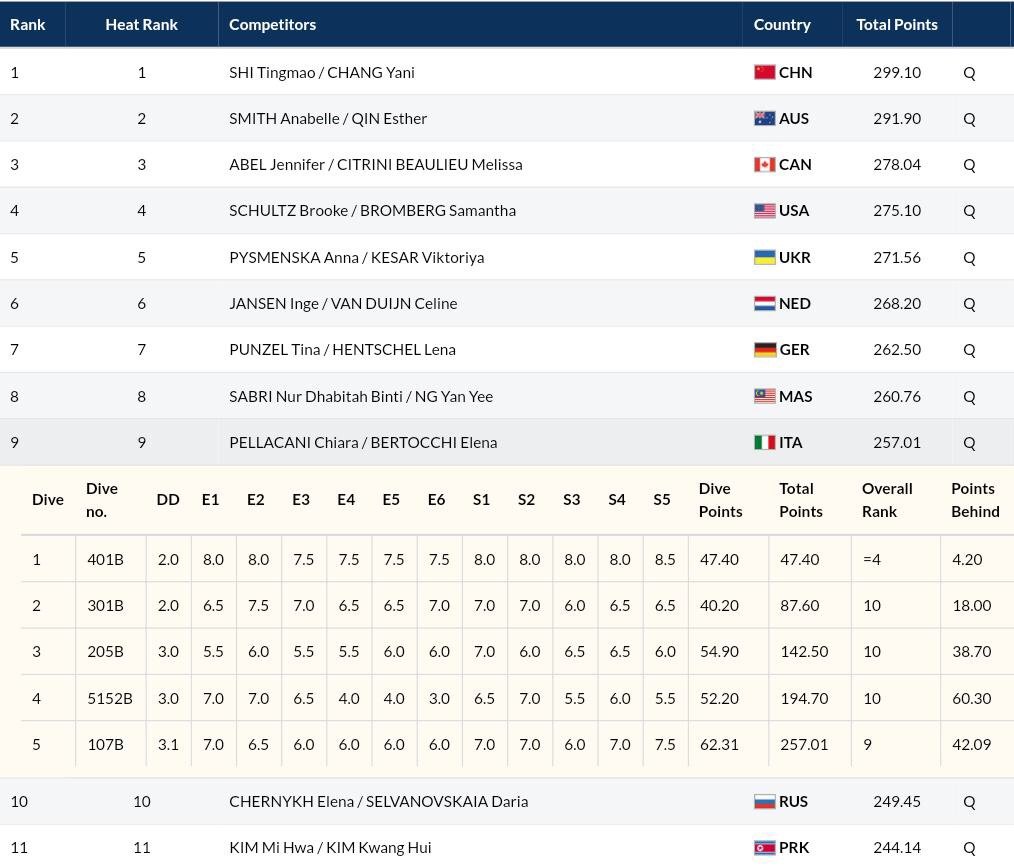Click the Competitors column header
Viewport: 1014px width, 868px height.
coord(272,24)
